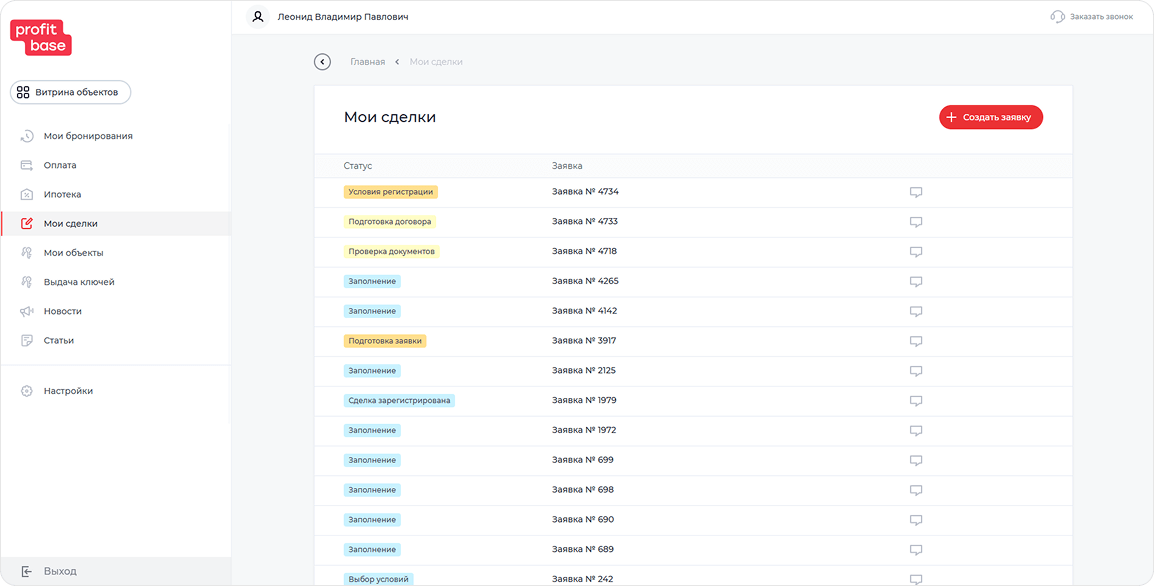Open row Заявка № 699
The width and height of the screenshot is (1154, 586).
click(x=693, y=461)
